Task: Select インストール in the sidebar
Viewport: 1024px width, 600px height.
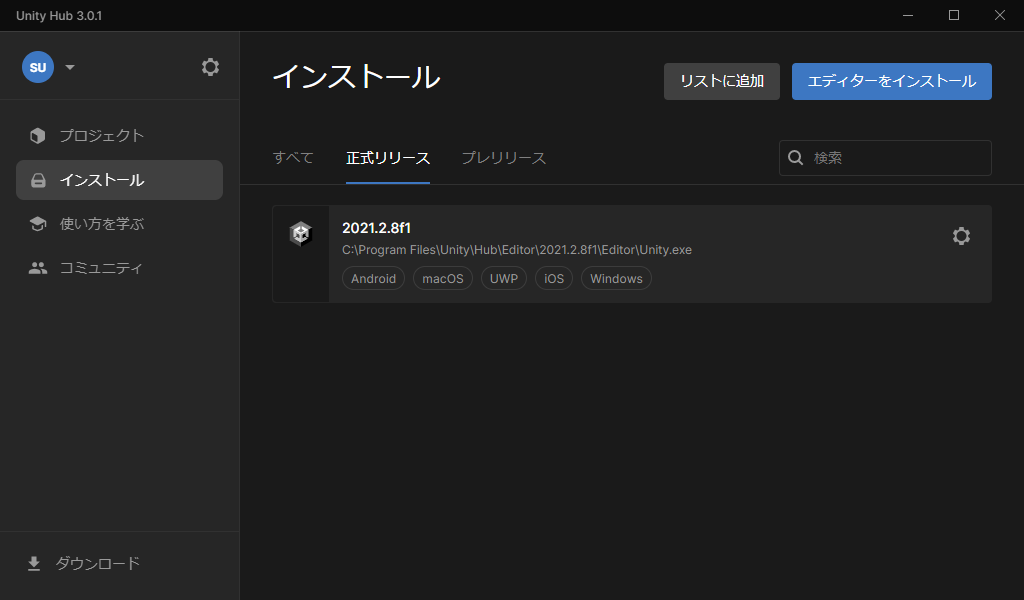Action: pyautogui.click(x=101, y=180)
